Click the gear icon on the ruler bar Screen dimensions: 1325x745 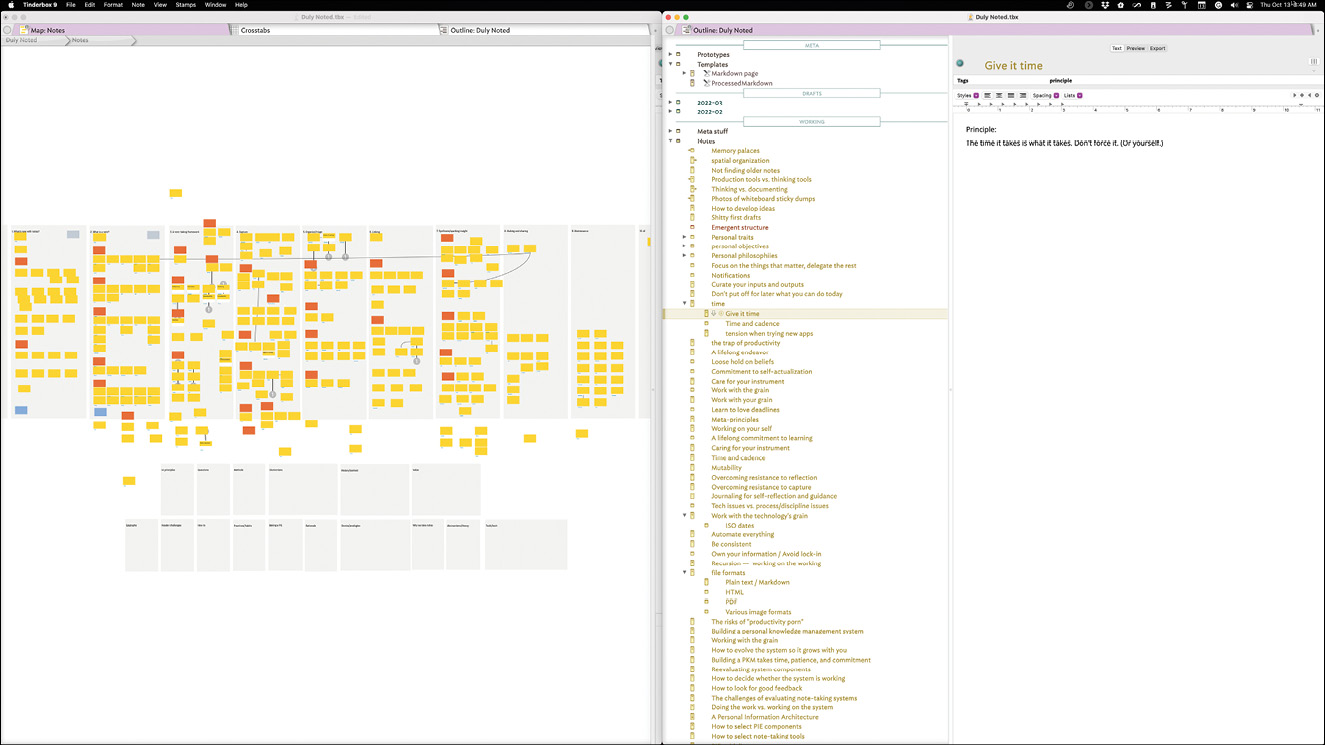click(x=1317, y=96)
